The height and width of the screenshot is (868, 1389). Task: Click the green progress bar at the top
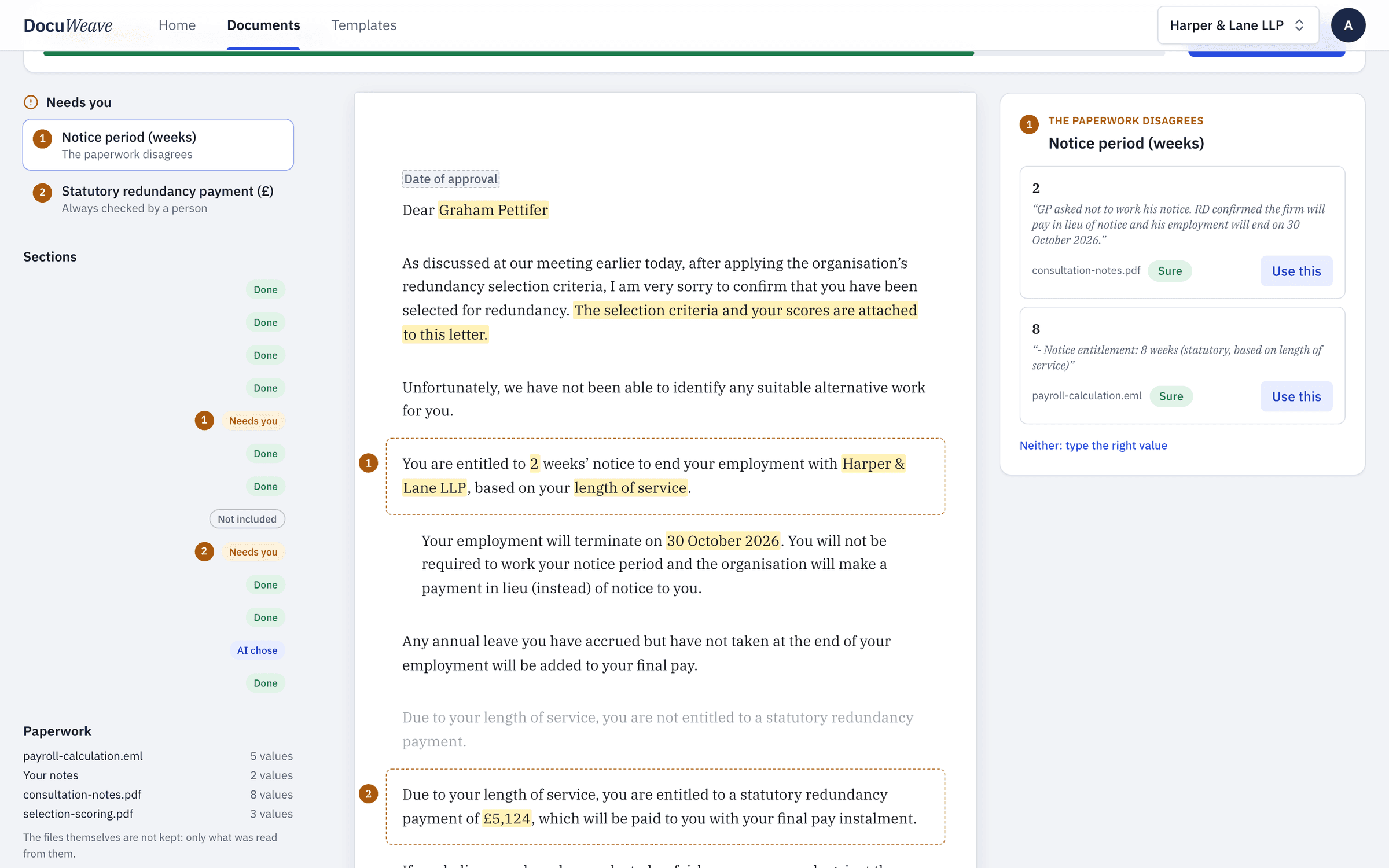(x=508, y=53)
